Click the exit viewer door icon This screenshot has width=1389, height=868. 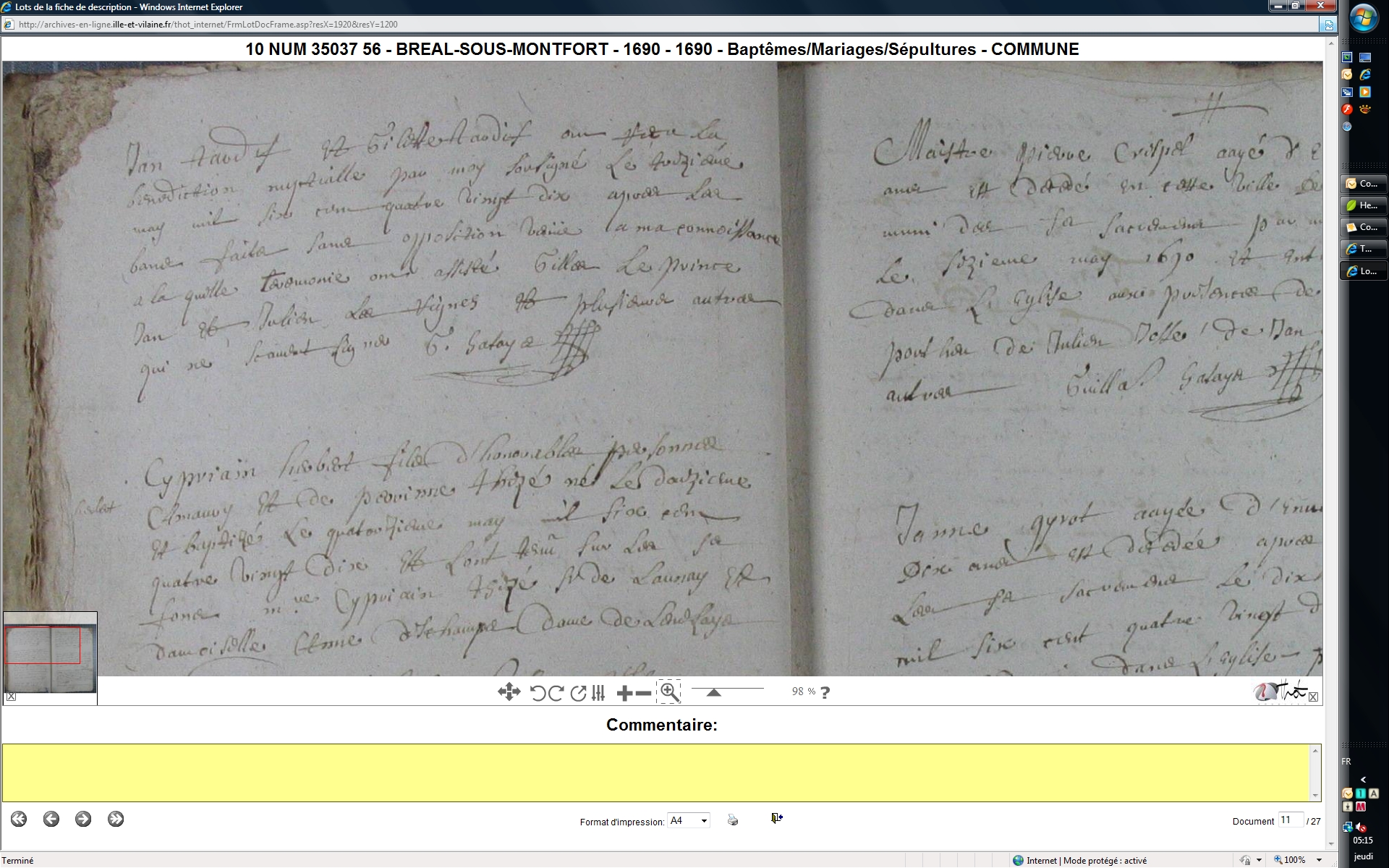pyautogui.click(x=776, y=818)
